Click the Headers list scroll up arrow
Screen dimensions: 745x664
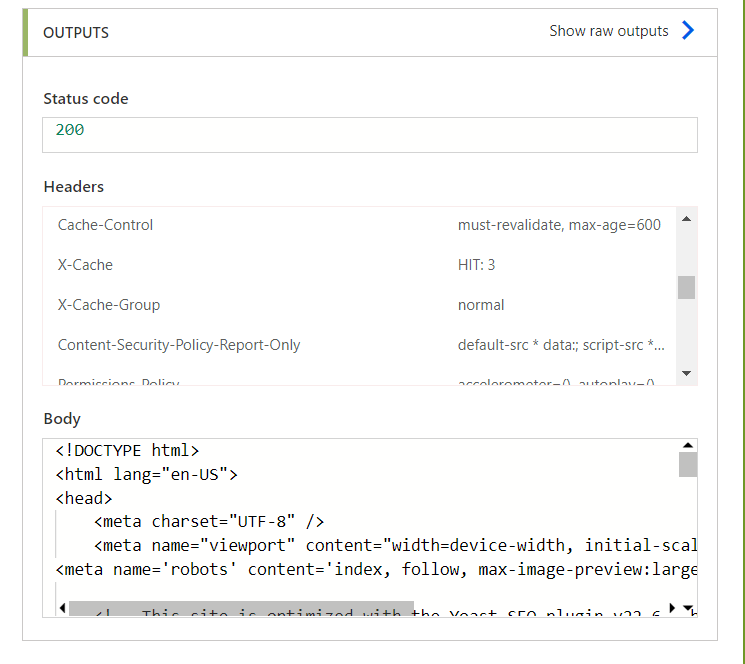click(686, 219)
